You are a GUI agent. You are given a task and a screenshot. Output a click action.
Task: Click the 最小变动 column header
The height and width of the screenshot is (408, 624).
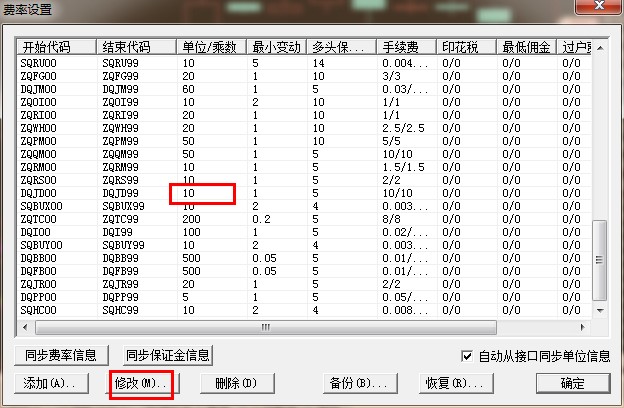pyautogui.click(x=277, y=47)
